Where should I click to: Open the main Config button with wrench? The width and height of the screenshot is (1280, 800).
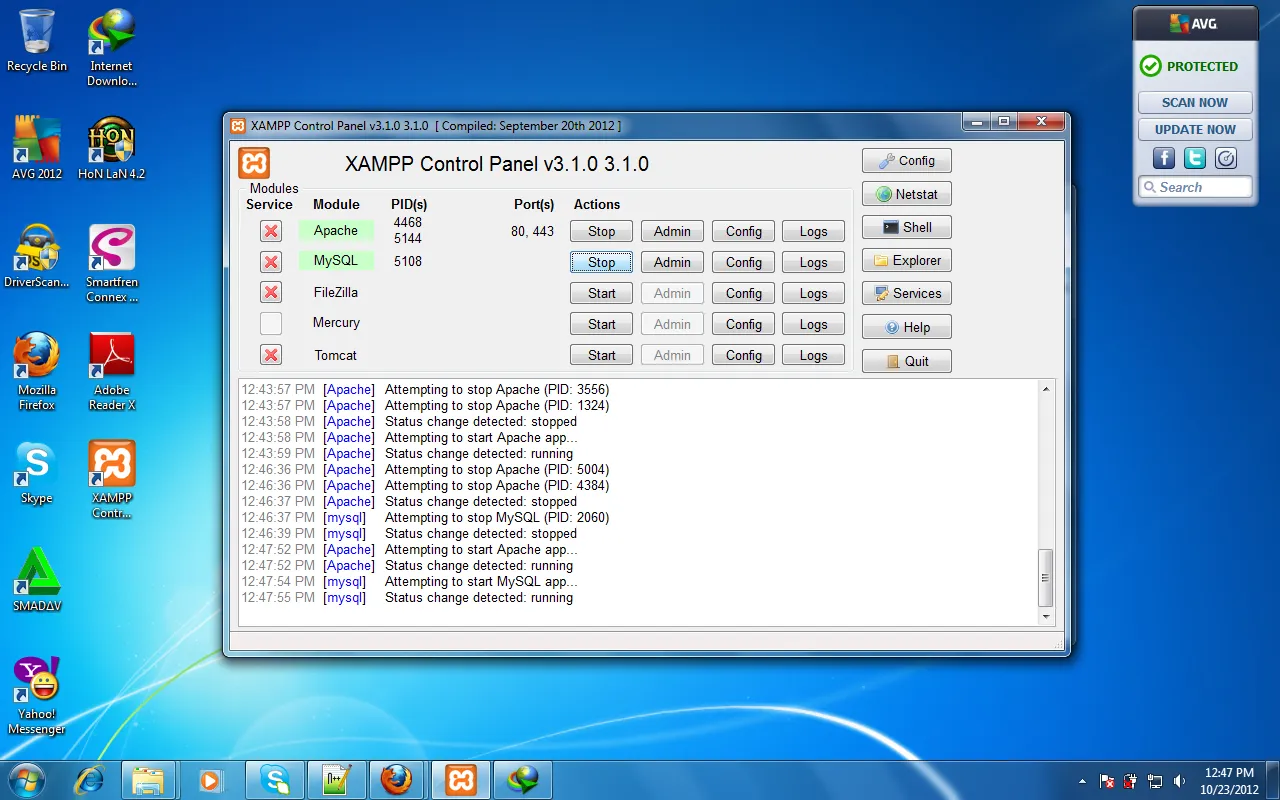[x=906, y=160]
